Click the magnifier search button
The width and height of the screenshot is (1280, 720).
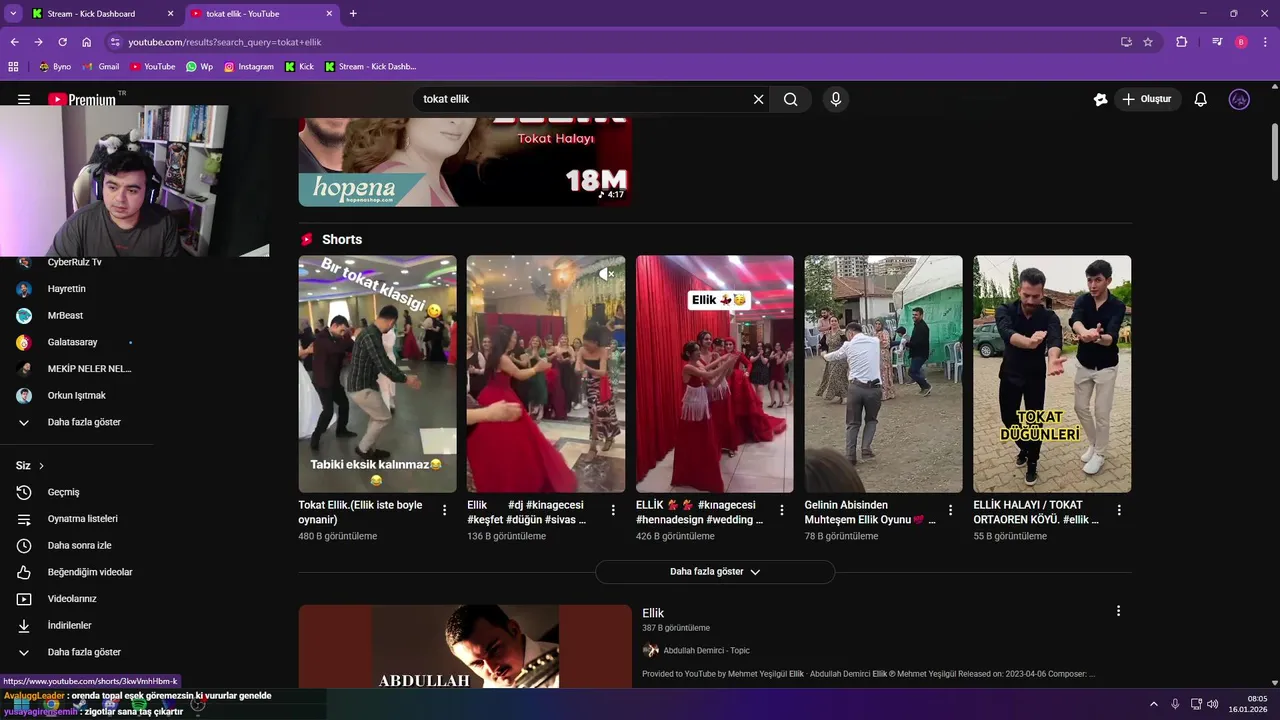point(791,99)
